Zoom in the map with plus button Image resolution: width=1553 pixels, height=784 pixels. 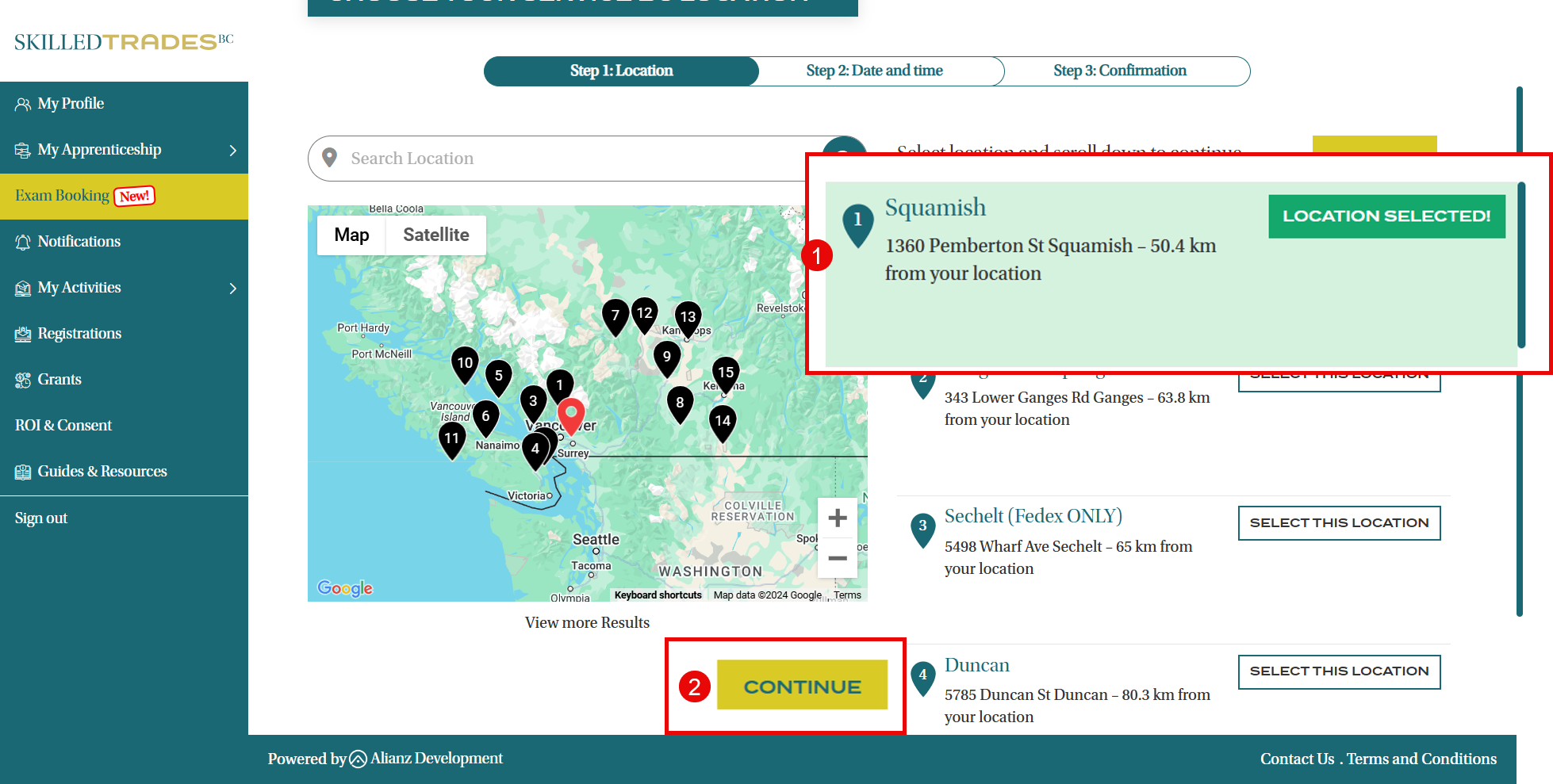(x=837, y=518)
